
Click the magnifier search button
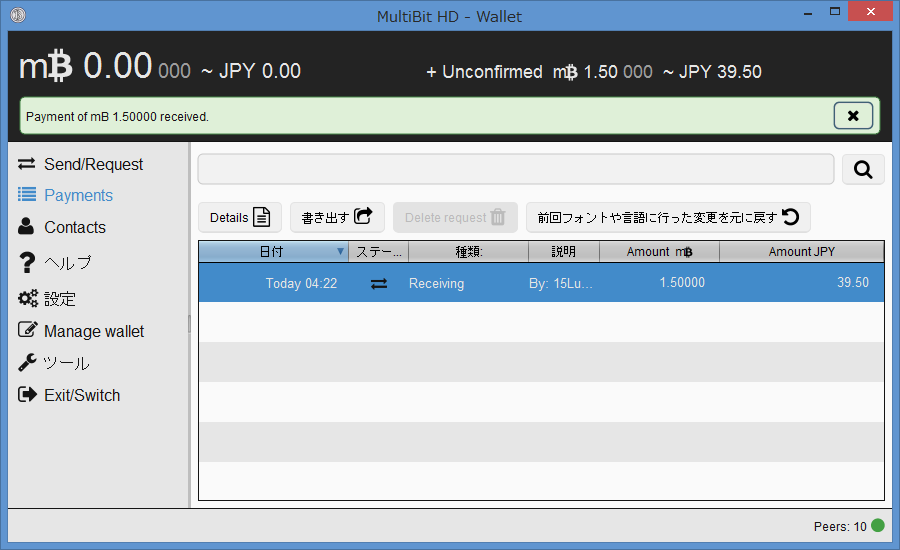863,169
